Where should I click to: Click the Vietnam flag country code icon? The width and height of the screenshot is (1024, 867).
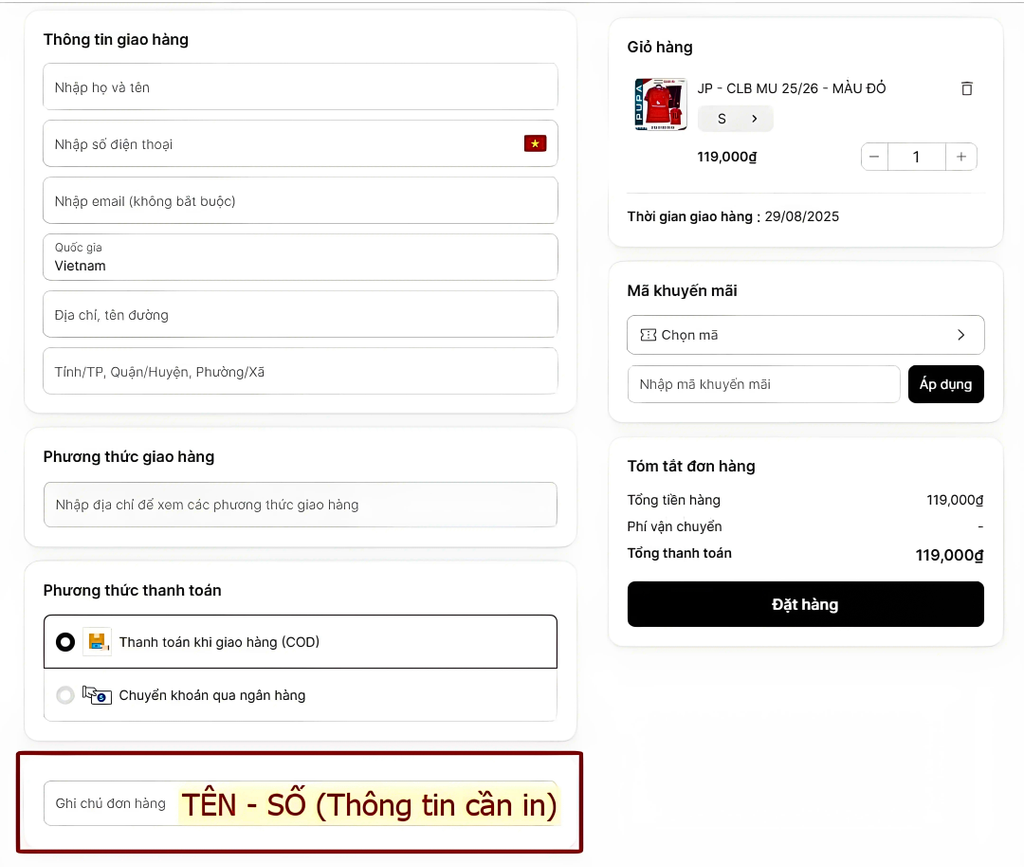click(x=535, y=144)
